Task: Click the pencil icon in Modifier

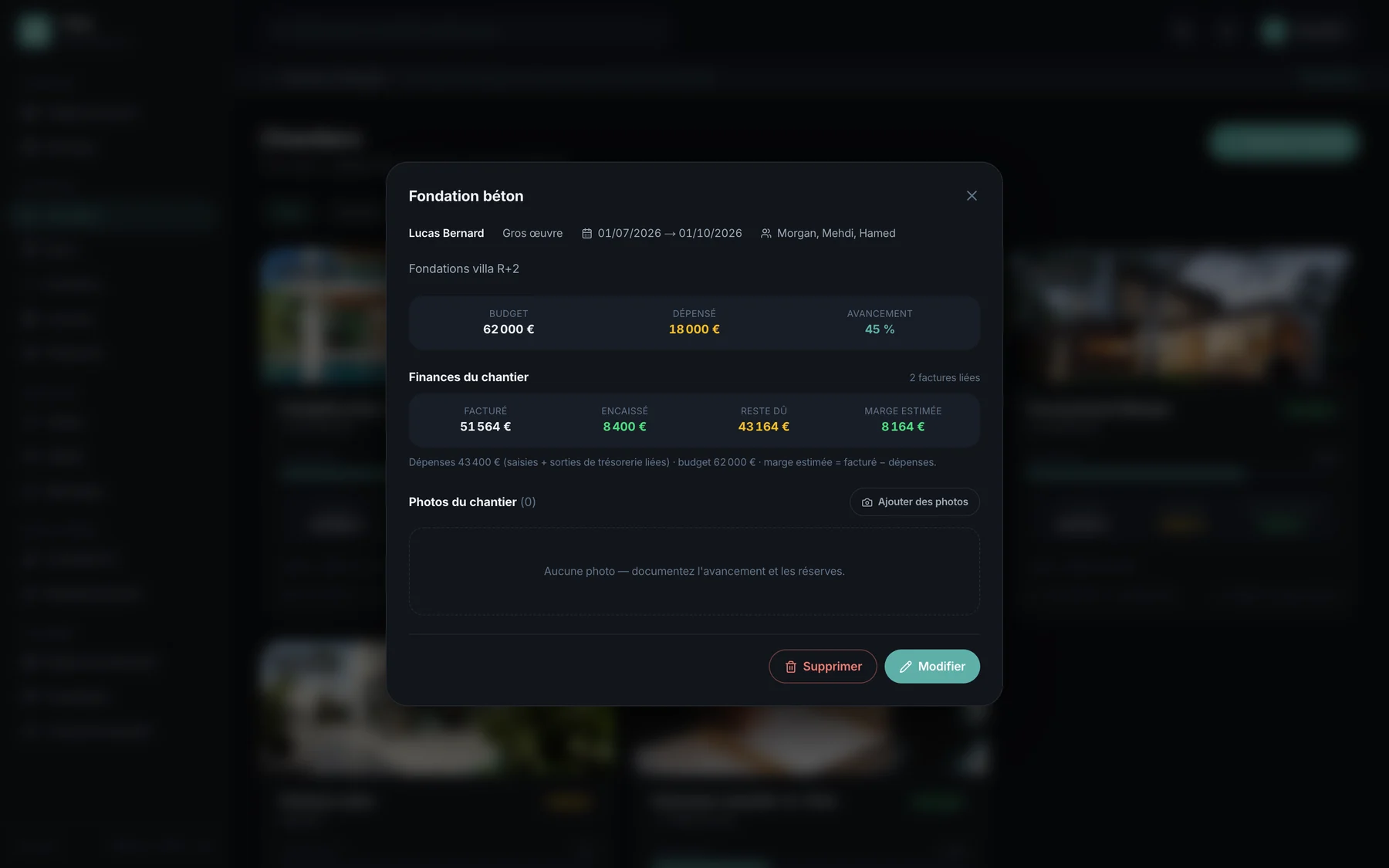Action: [x=905, y=667]
